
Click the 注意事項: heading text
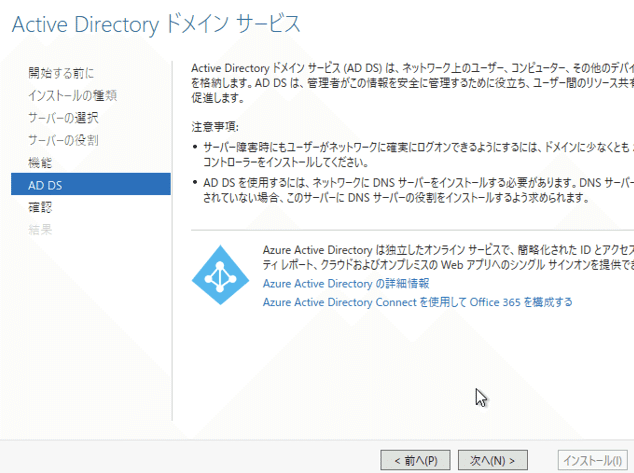(x=215, y=127)
